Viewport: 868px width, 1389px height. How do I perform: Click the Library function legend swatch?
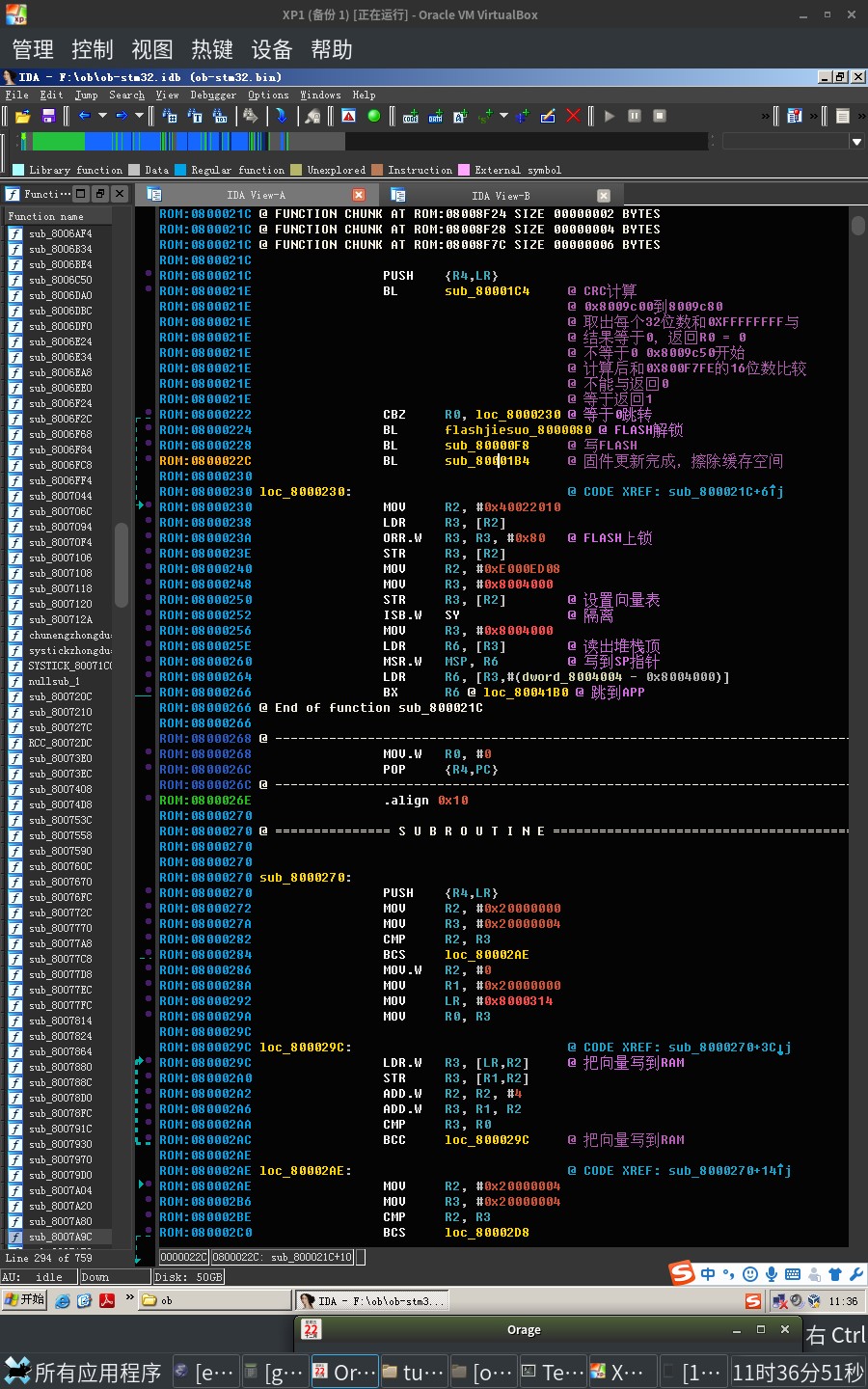[x=17, y=170]
